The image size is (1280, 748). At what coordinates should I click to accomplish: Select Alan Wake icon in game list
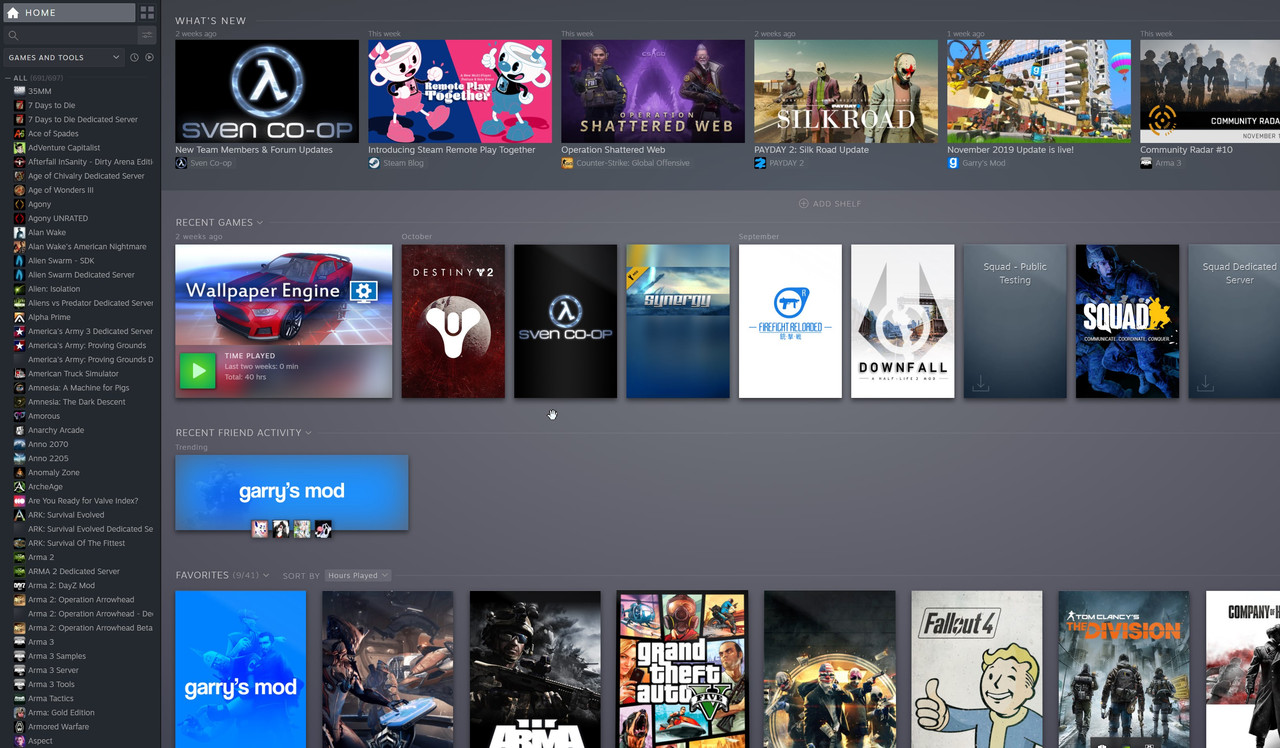point(19,232)
